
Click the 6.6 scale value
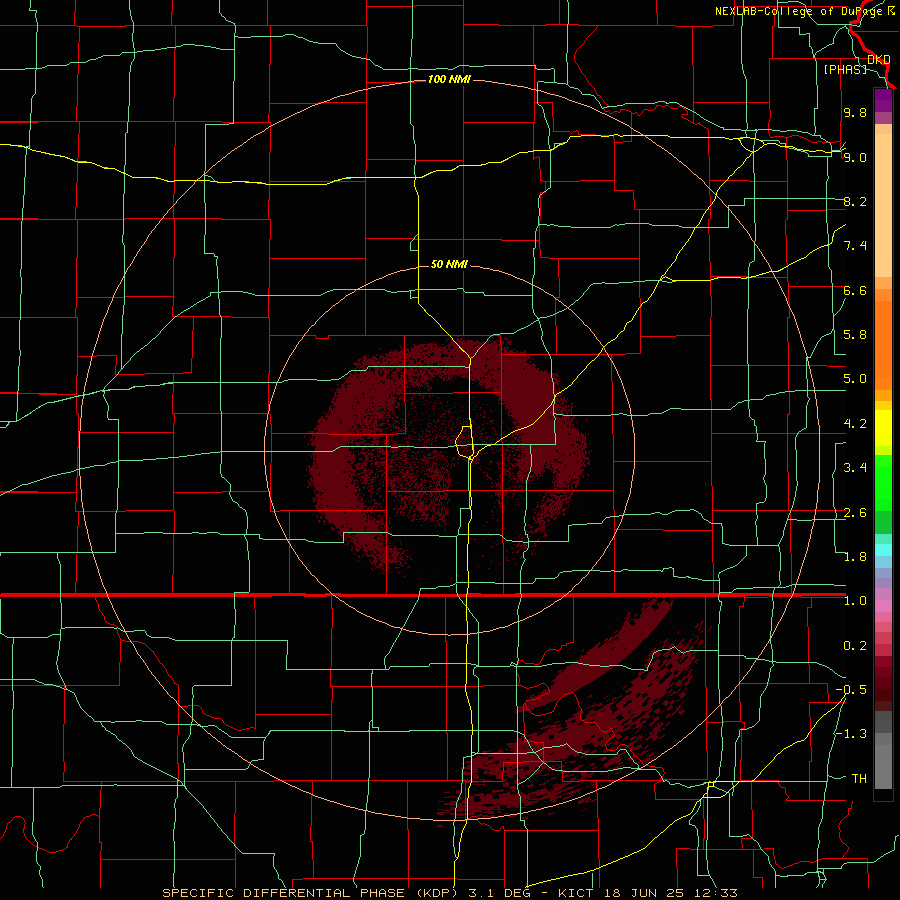pos(855,290)
